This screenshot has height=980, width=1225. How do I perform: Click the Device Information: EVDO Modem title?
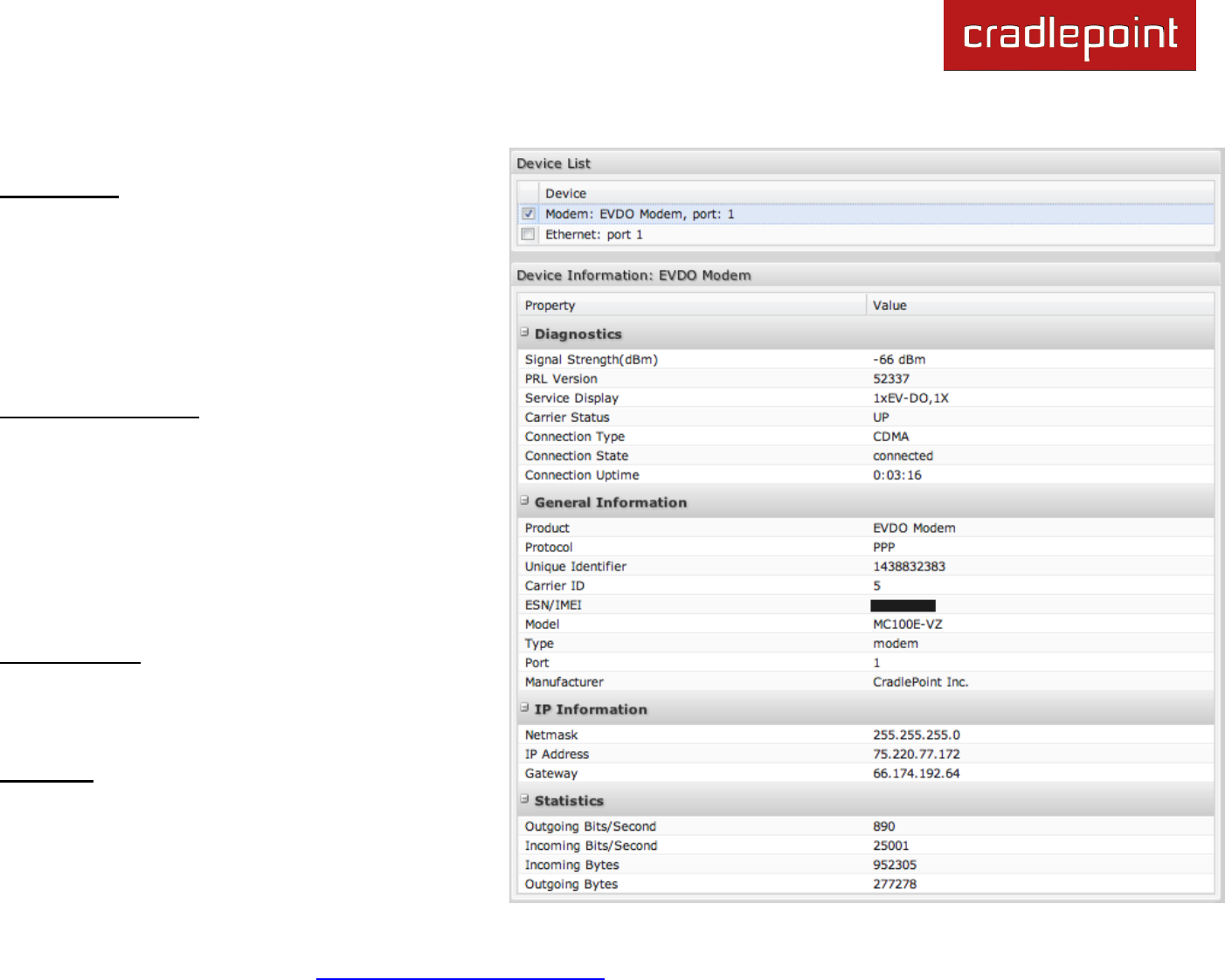pos(633,275)
